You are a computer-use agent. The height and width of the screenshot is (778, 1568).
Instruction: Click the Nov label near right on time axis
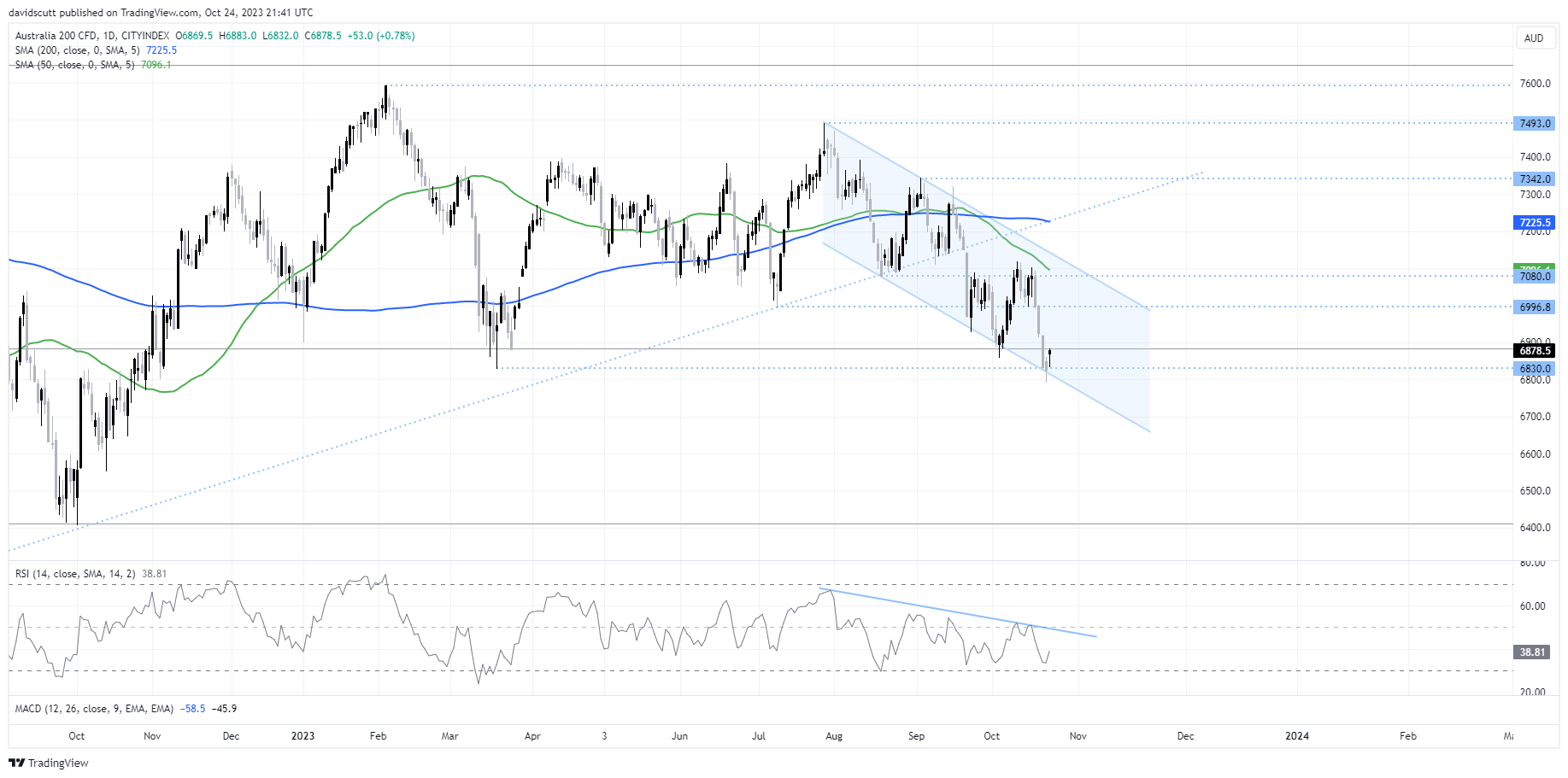click(x=1078, y=736)
